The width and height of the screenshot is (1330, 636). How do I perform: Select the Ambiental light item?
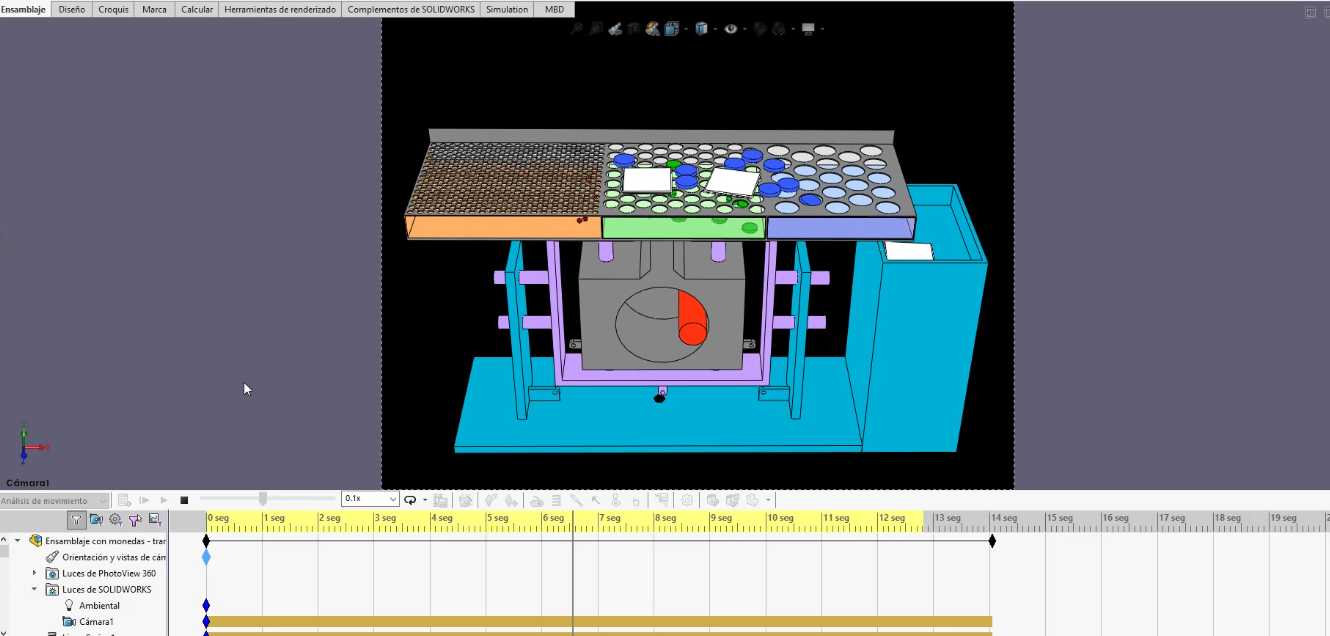pos(99,605)
